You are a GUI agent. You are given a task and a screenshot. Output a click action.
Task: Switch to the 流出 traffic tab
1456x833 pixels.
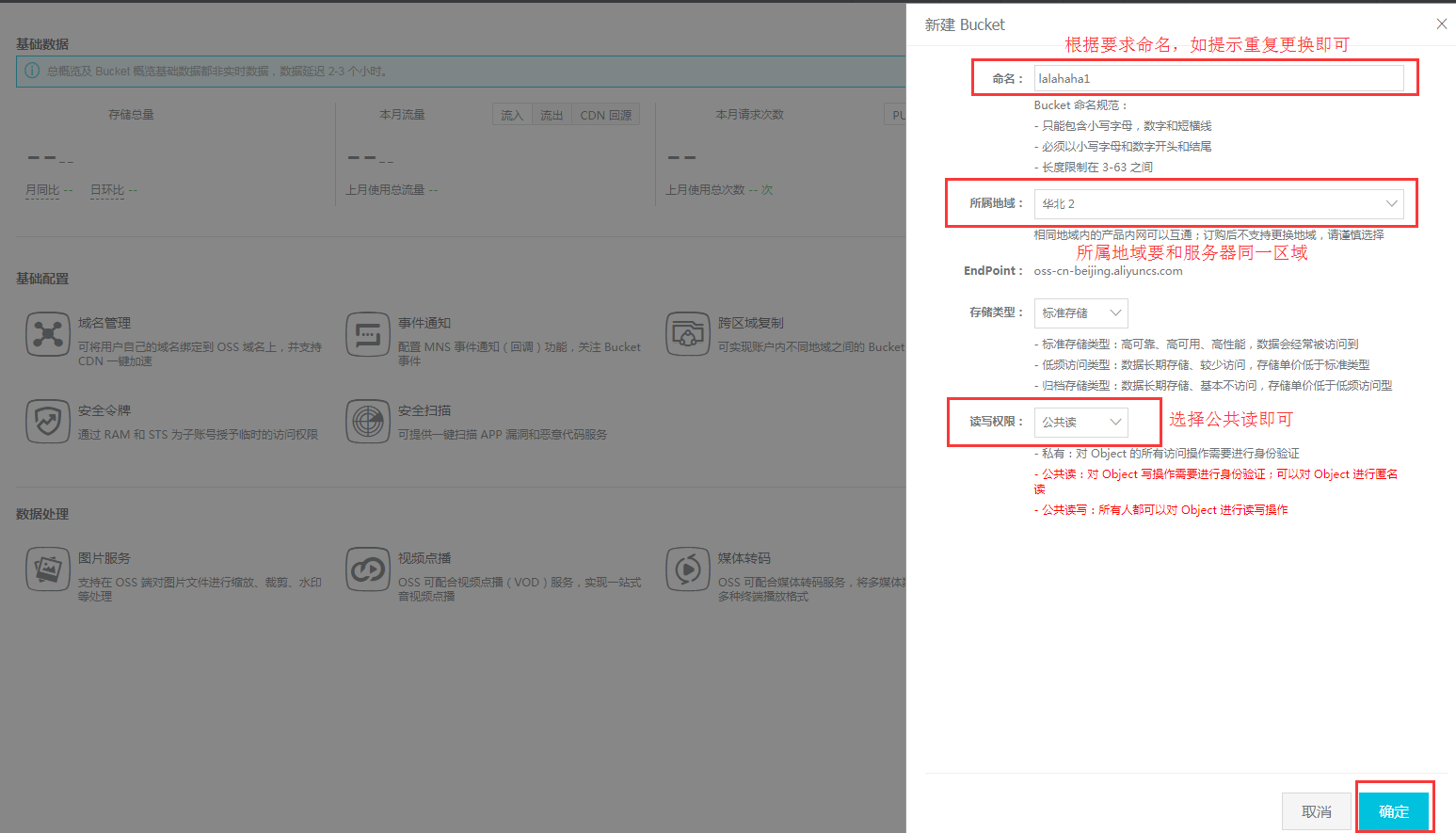[x=552, y=115]
